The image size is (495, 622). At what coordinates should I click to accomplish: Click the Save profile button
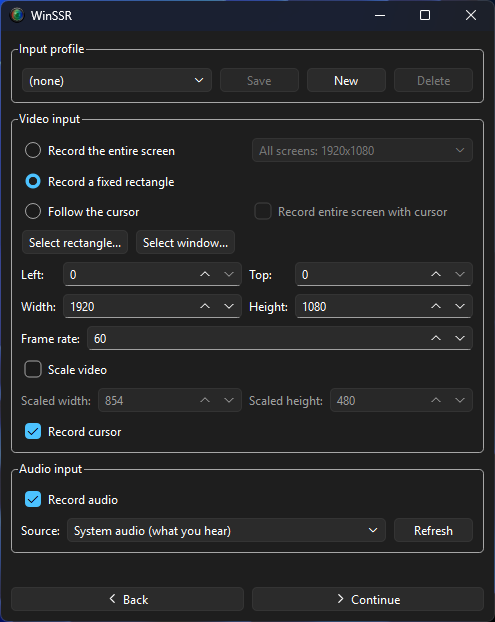(x=259, y=81)
